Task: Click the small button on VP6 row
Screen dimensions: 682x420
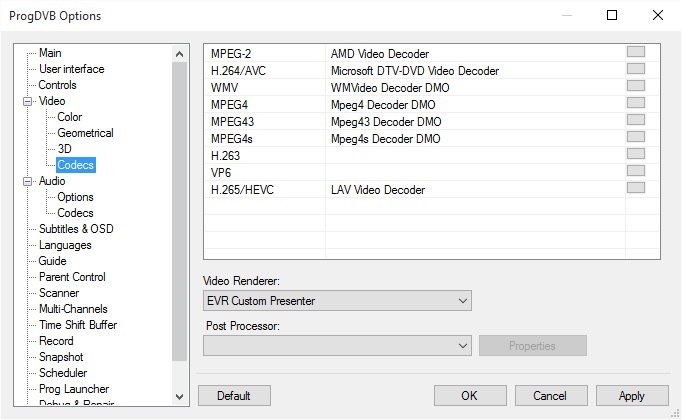Action: pyautogui.click(x=635, y=171)
